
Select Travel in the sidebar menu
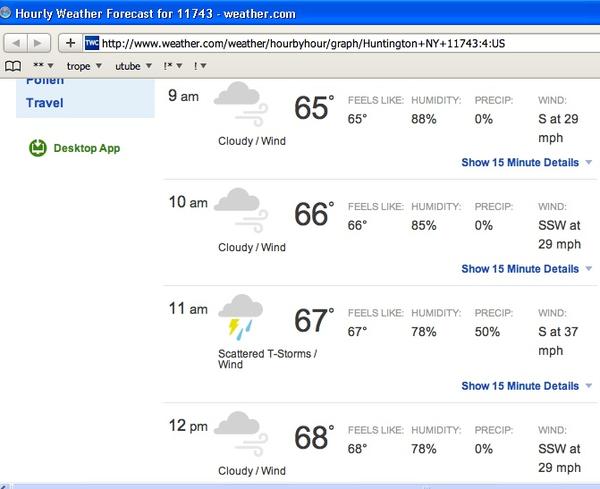click(x=44, y=103)
